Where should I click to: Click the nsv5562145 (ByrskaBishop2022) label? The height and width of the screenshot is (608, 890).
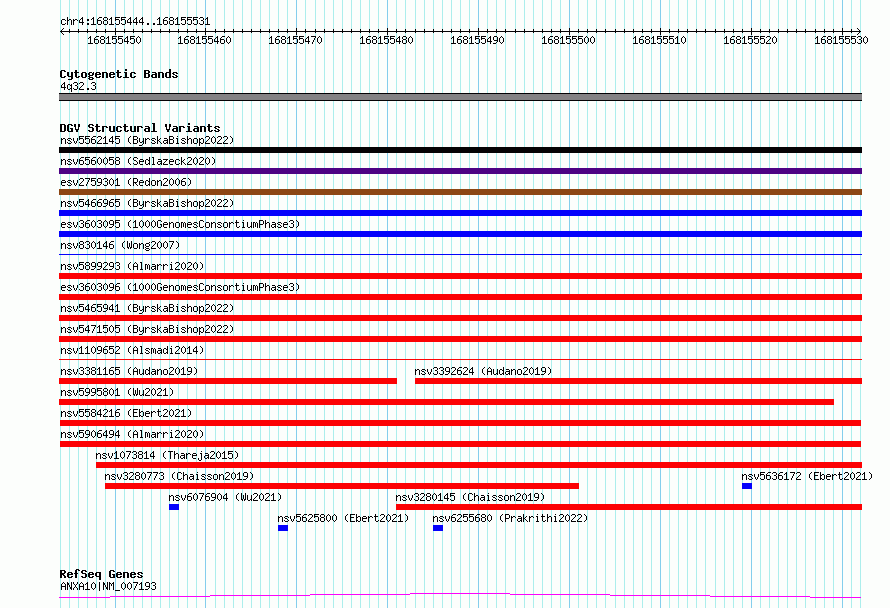point(147,140)
